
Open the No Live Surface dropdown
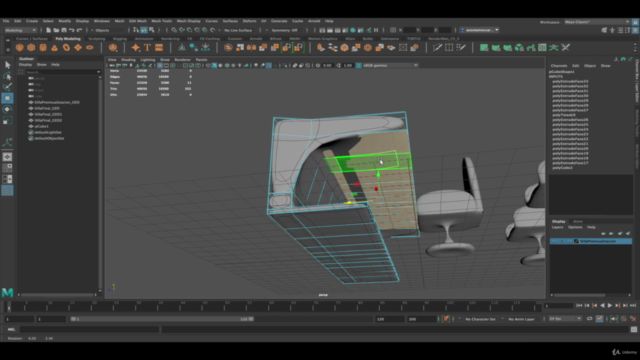pos(238,30)
